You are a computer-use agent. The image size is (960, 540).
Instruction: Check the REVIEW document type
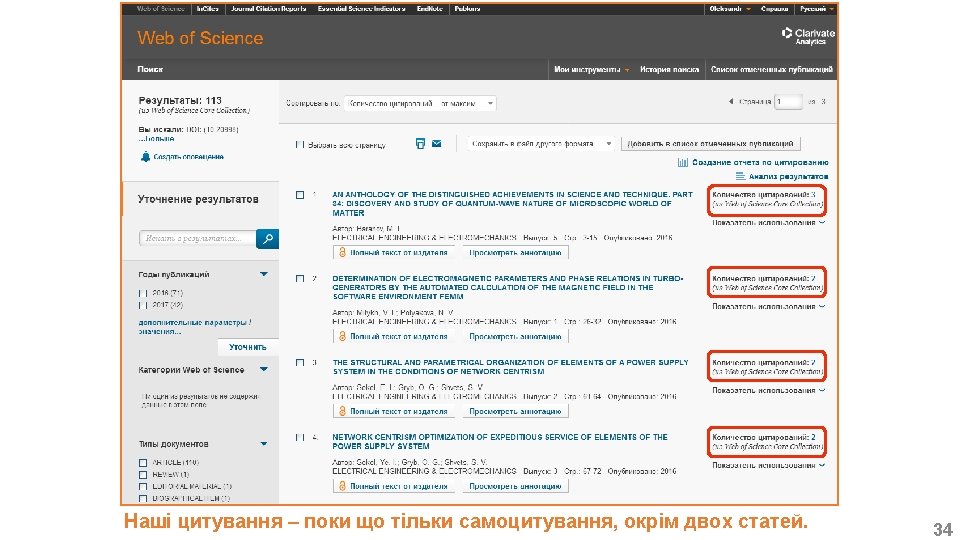143,474
